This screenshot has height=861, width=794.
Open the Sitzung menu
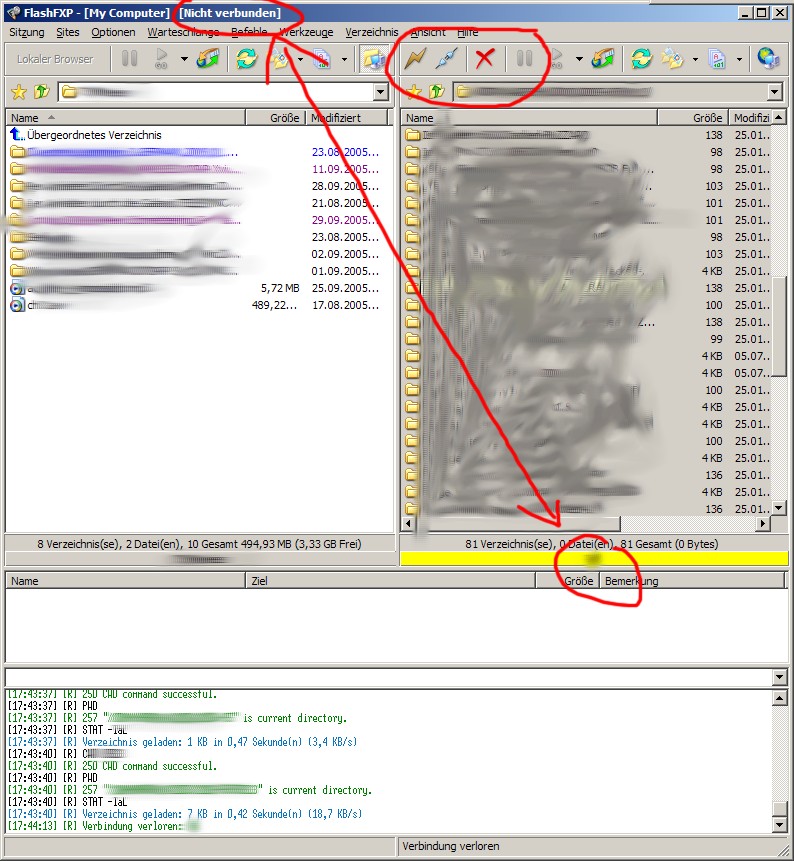[27, 32]
